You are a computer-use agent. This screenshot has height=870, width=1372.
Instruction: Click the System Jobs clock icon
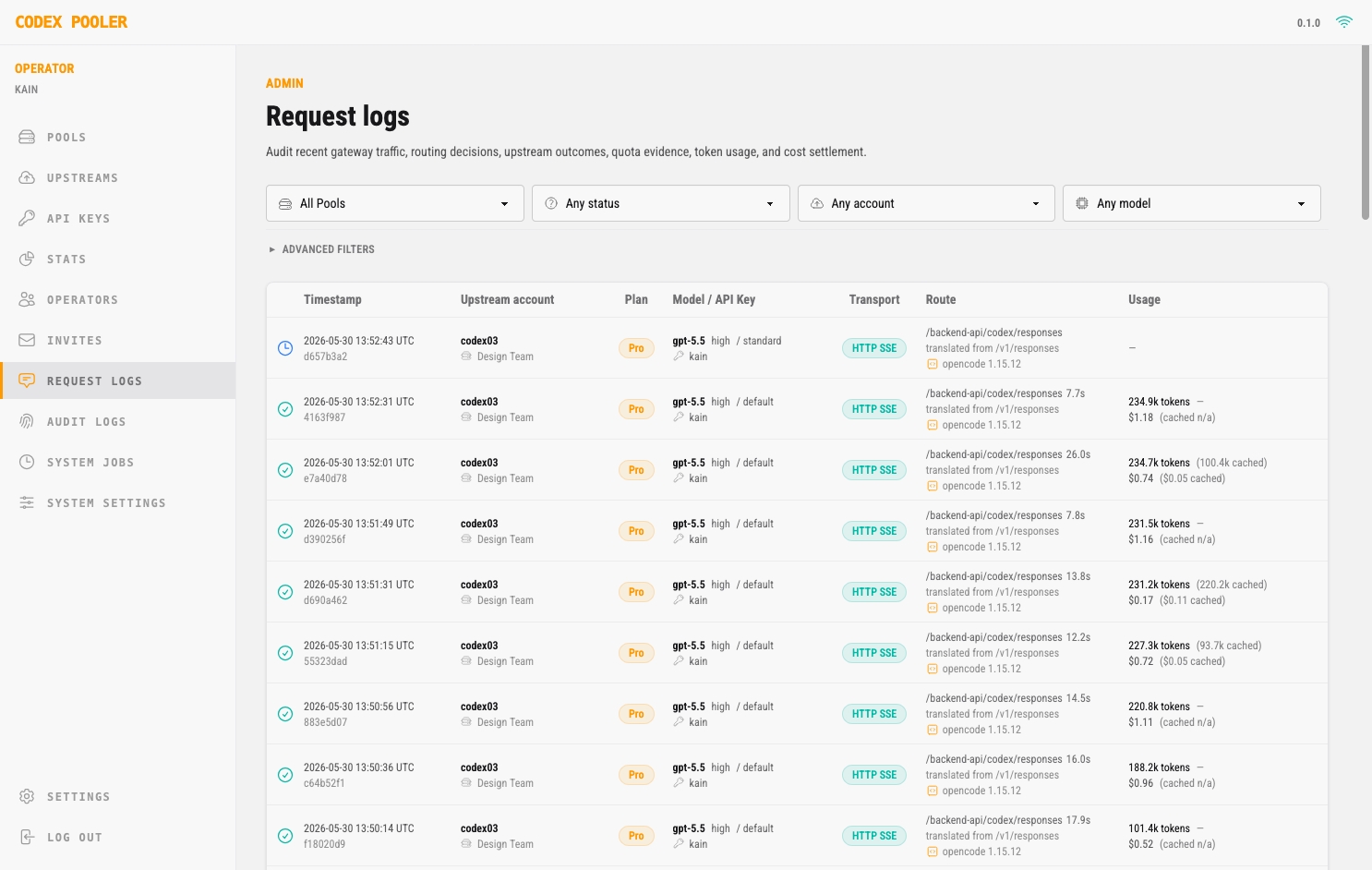tap(27, 462)
